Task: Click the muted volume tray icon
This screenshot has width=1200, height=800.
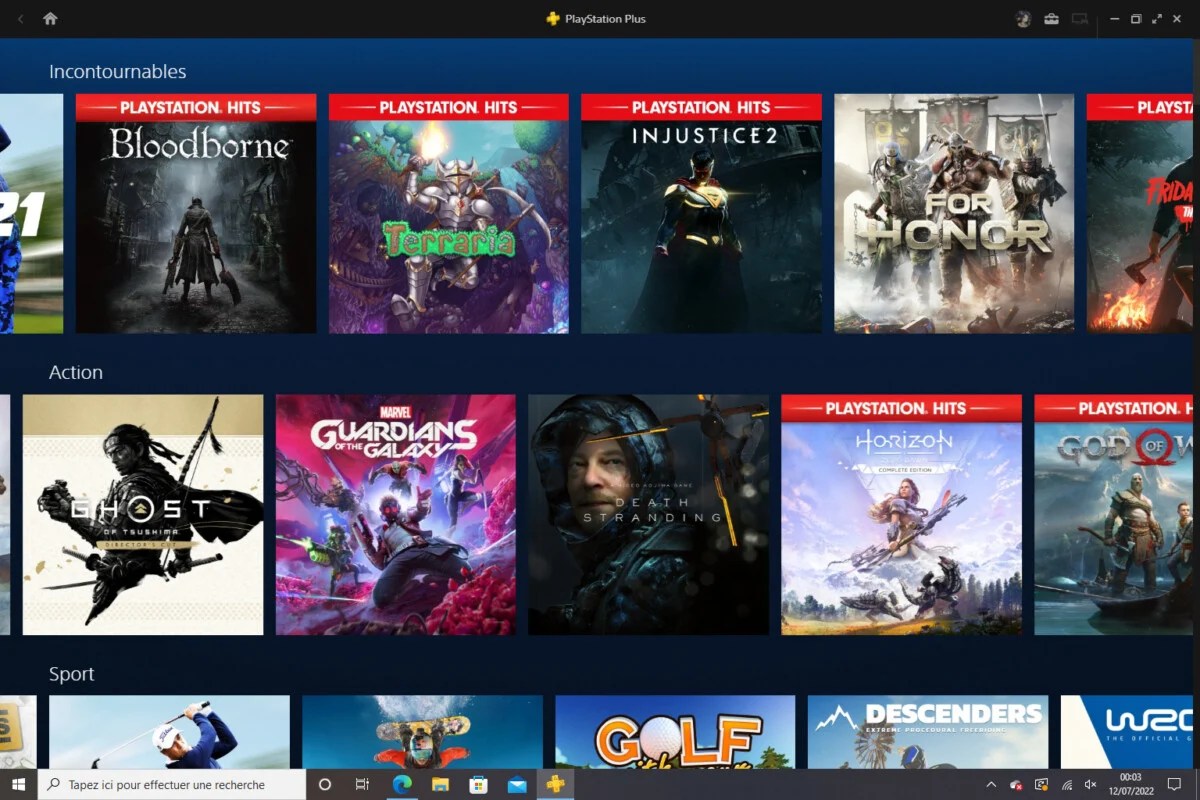Action: pyautogui.click(x=1091, y=785)
